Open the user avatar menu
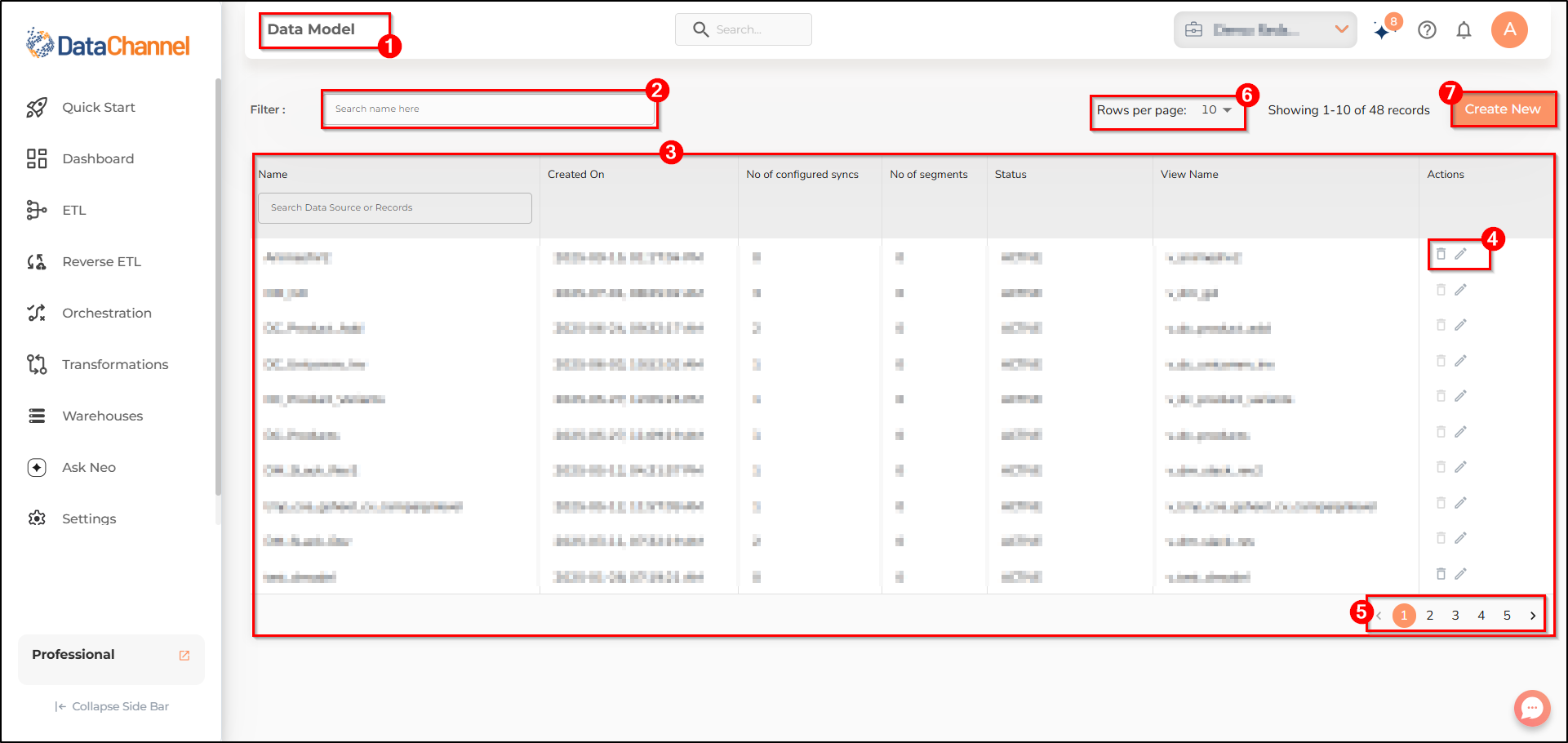The image size is (1568, 743). click(x=1509, y=30)
